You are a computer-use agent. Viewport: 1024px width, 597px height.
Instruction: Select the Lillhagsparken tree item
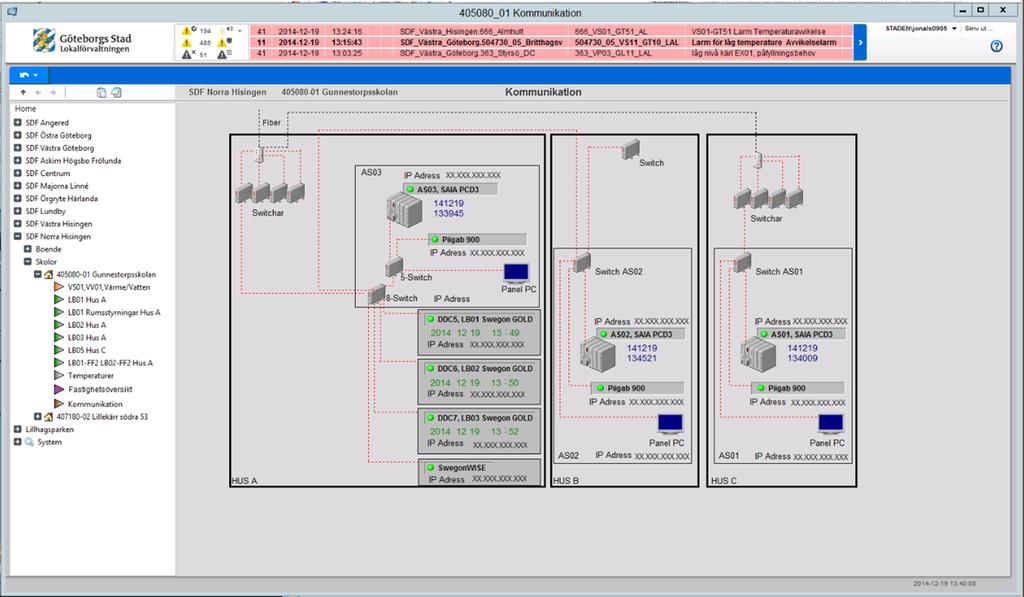(50, 429)
